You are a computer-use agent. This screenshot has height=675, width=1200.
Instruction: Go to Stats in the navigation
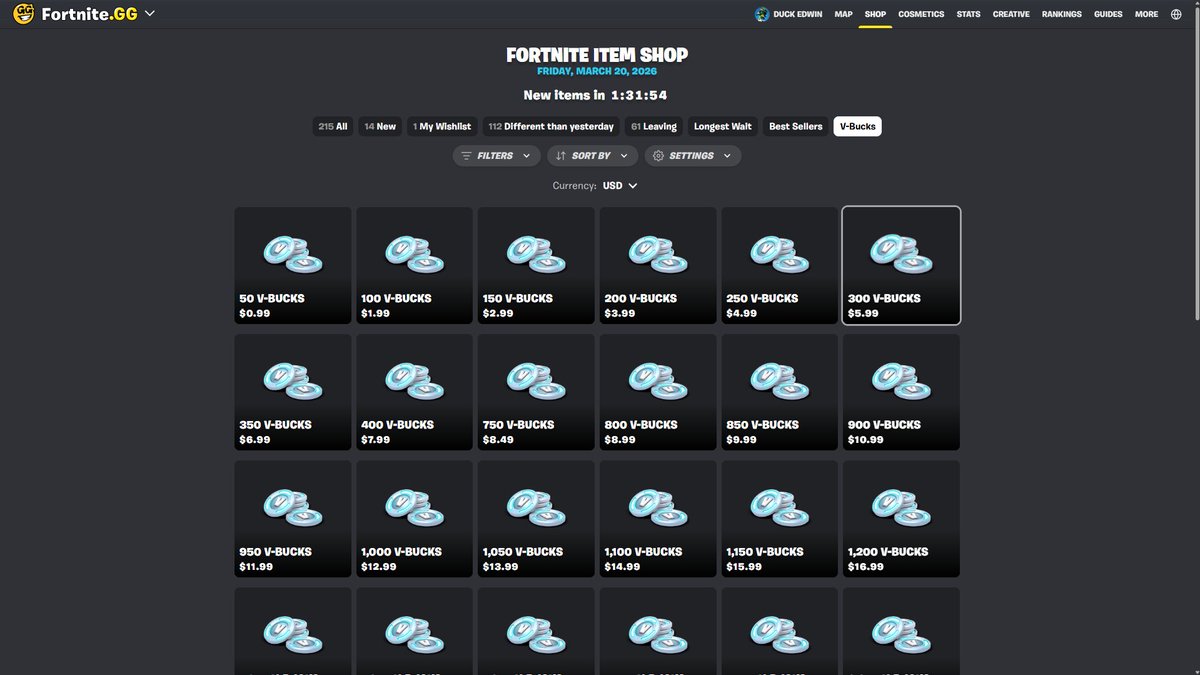click(968, 14)
